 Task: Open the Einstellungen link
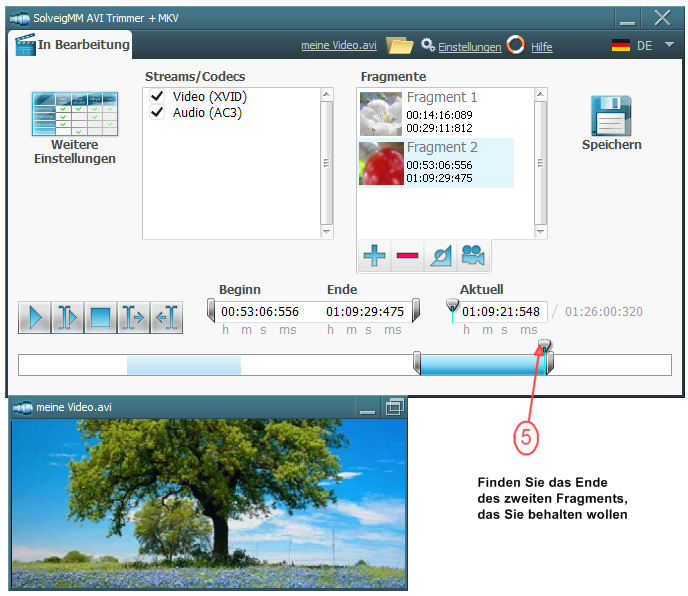(x=469, y=47)
